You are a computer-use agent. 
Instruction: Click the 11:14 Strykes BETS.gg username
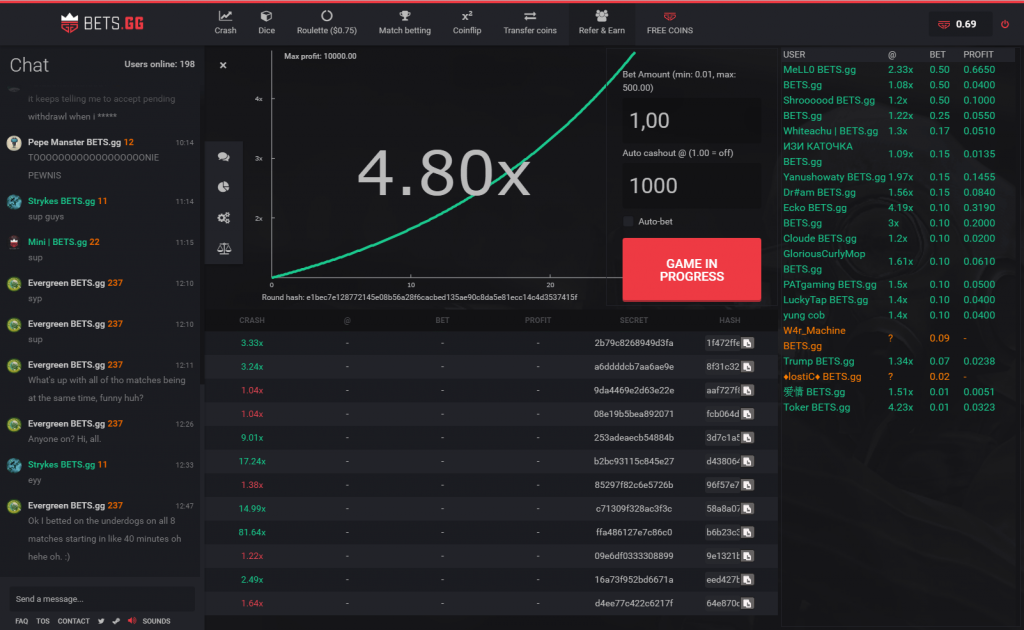point(61,201)
